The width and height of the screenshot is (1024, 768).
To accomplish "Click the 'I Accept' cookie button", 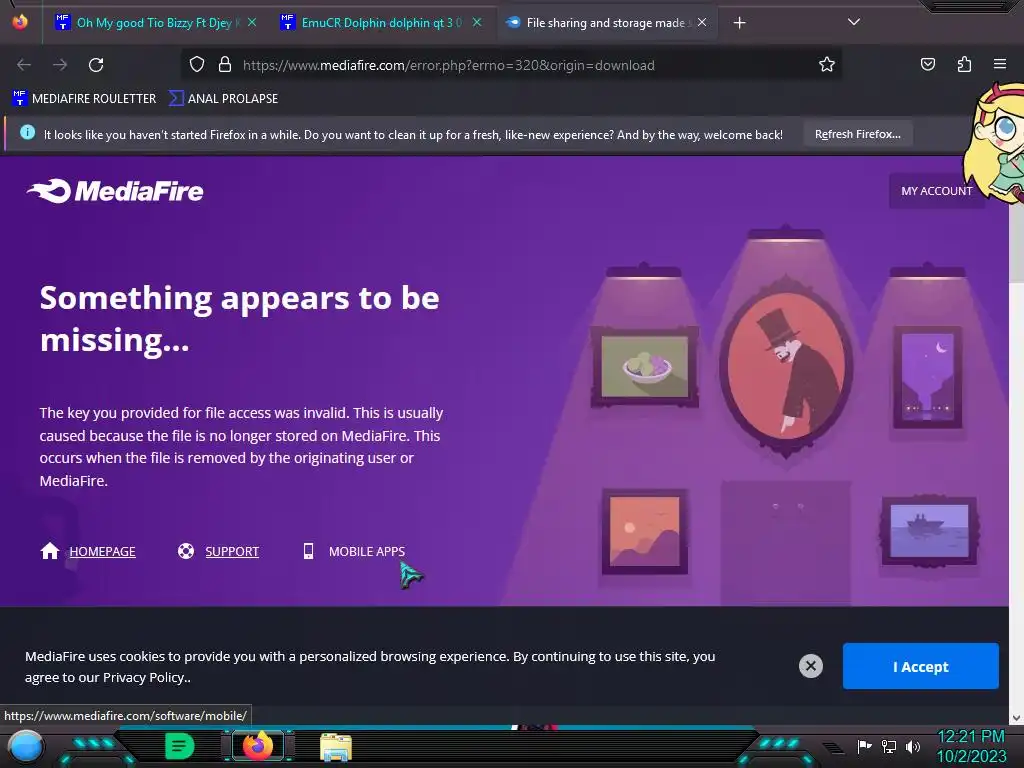I will click(x=920, y=666).
